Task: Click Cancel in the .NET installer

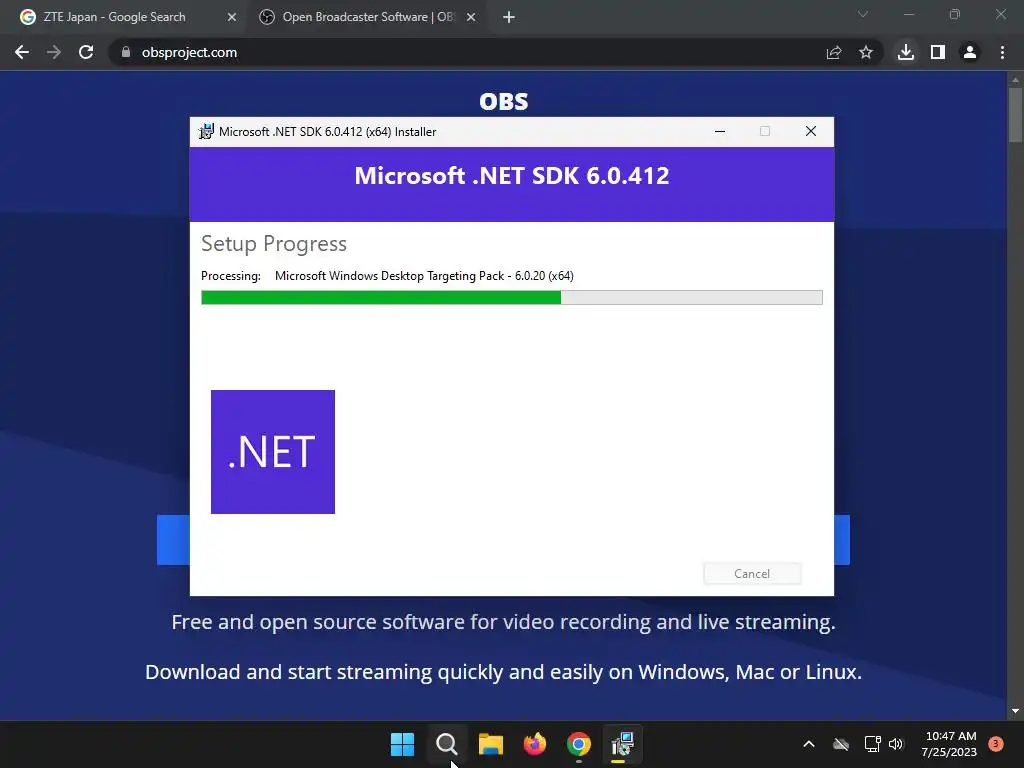Action: click(x=752, y=573)
